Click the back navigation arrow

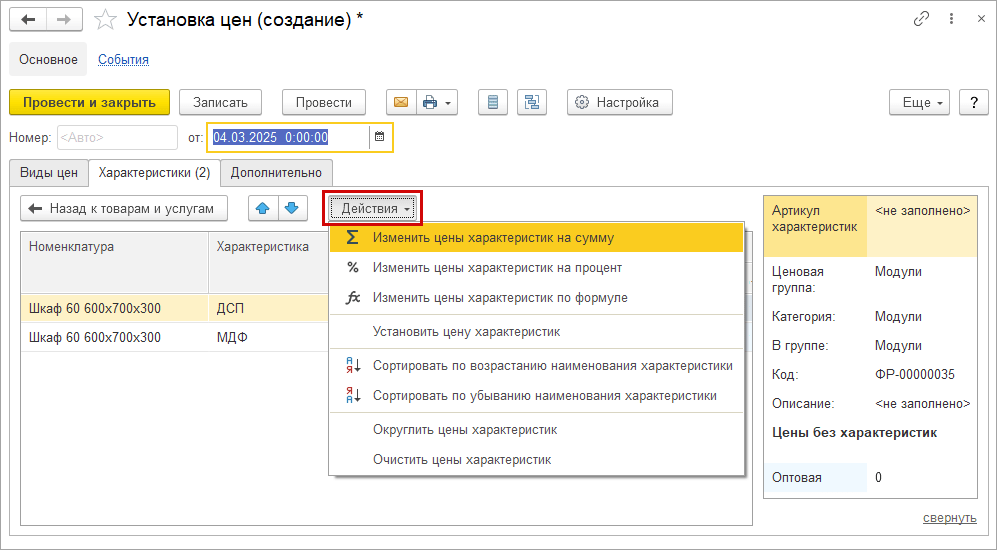click(x=28, y=20)
